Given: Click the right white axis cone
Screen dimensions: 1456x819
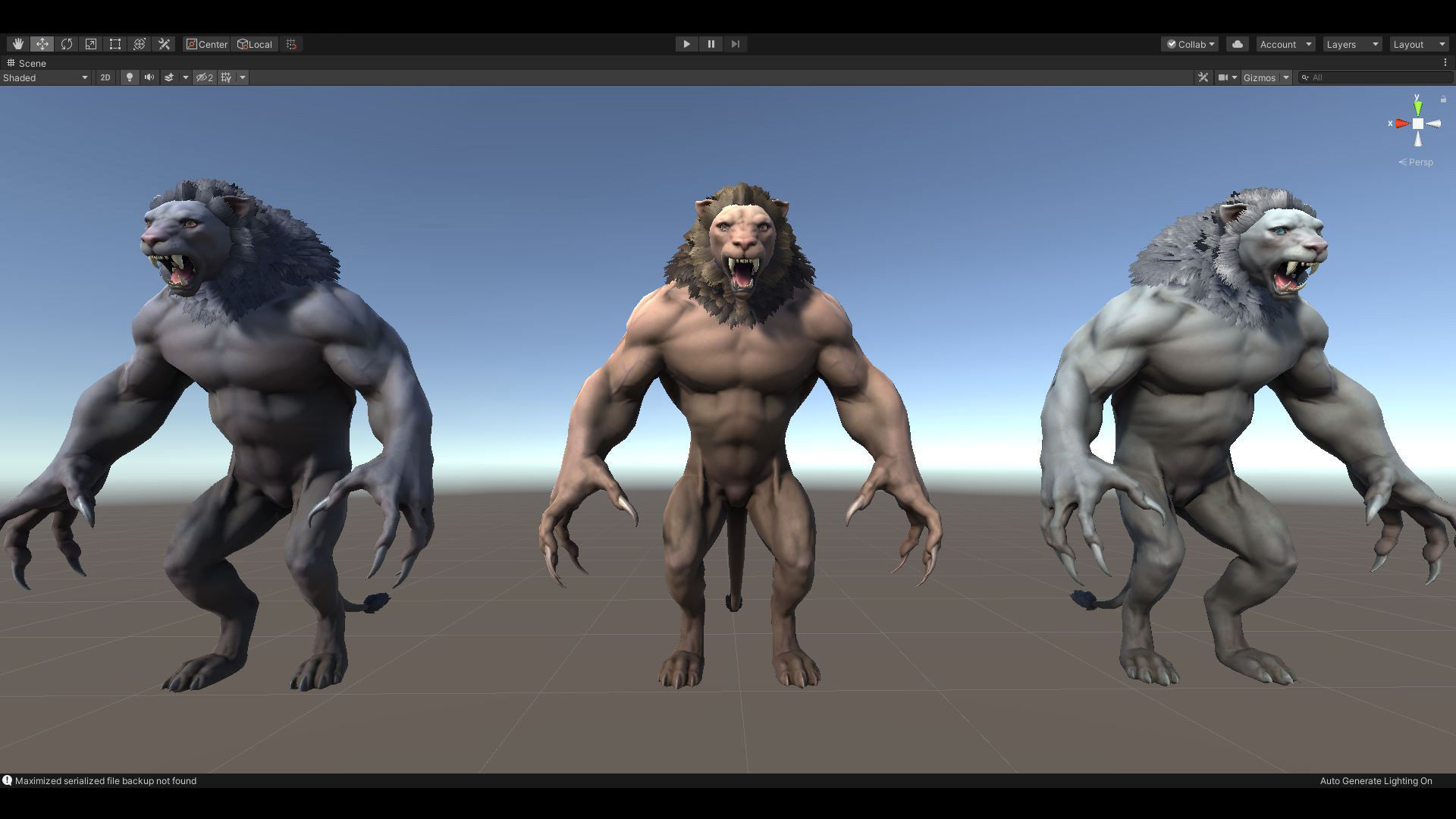Looking at the screenshot, I should [1433, 124].
